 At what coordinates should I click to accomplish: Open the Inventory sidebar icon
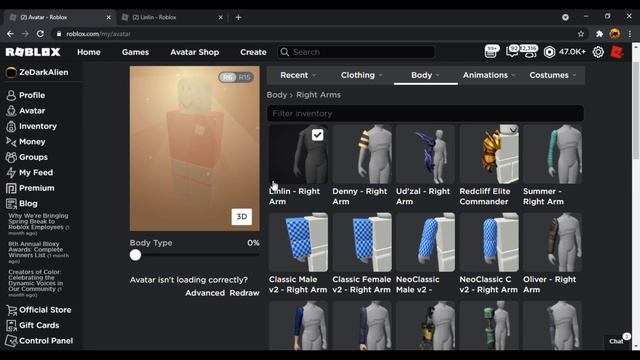point(11,126)
